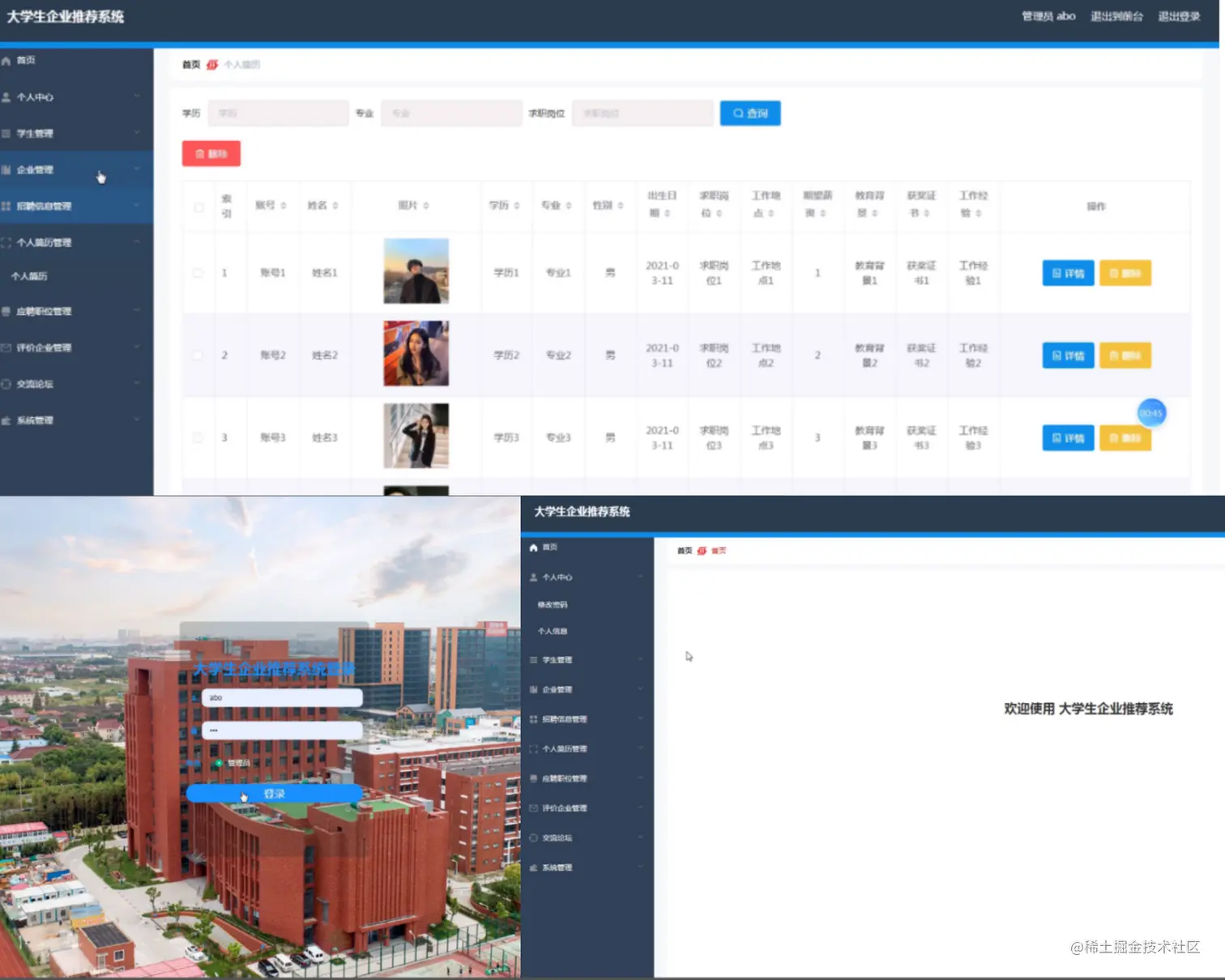This screenshot has width=1225, height=980.
Task: Click 评价企业管理 envelope icon in top panel
Action: pyautogui.click(x=6, y=347)
